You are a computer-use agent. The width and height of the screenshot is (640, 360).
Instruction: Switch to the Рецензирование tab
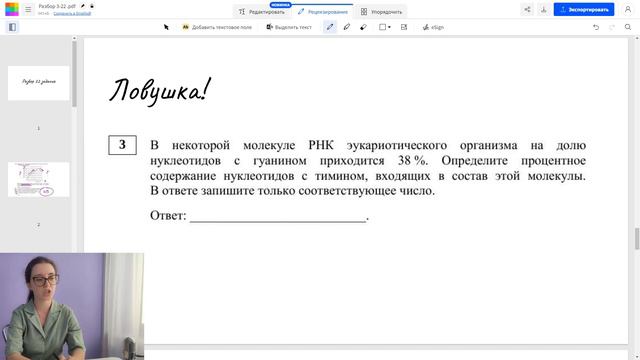click(323, 12)
